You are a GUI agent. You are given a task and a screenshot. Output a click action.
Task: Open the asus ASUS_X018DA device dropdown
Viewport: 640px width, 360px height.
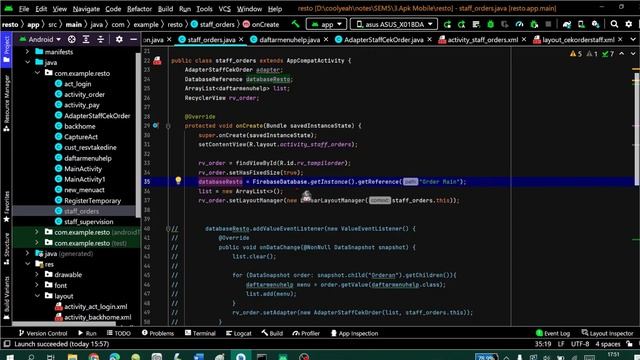[x=394, y=24]
